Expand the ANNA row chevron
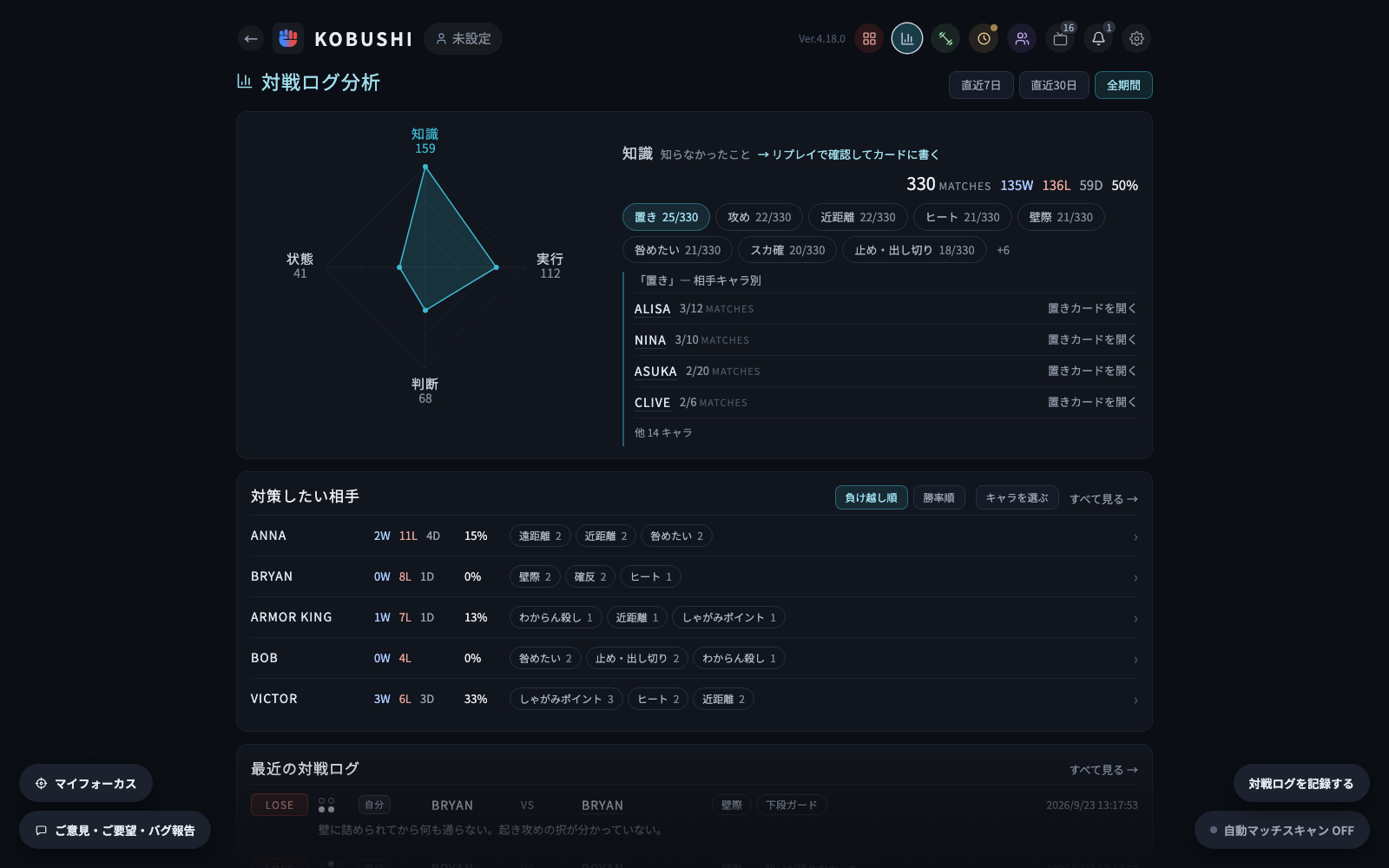Viewport: 1389px width, 868px height. click(x=1136, y=537)
